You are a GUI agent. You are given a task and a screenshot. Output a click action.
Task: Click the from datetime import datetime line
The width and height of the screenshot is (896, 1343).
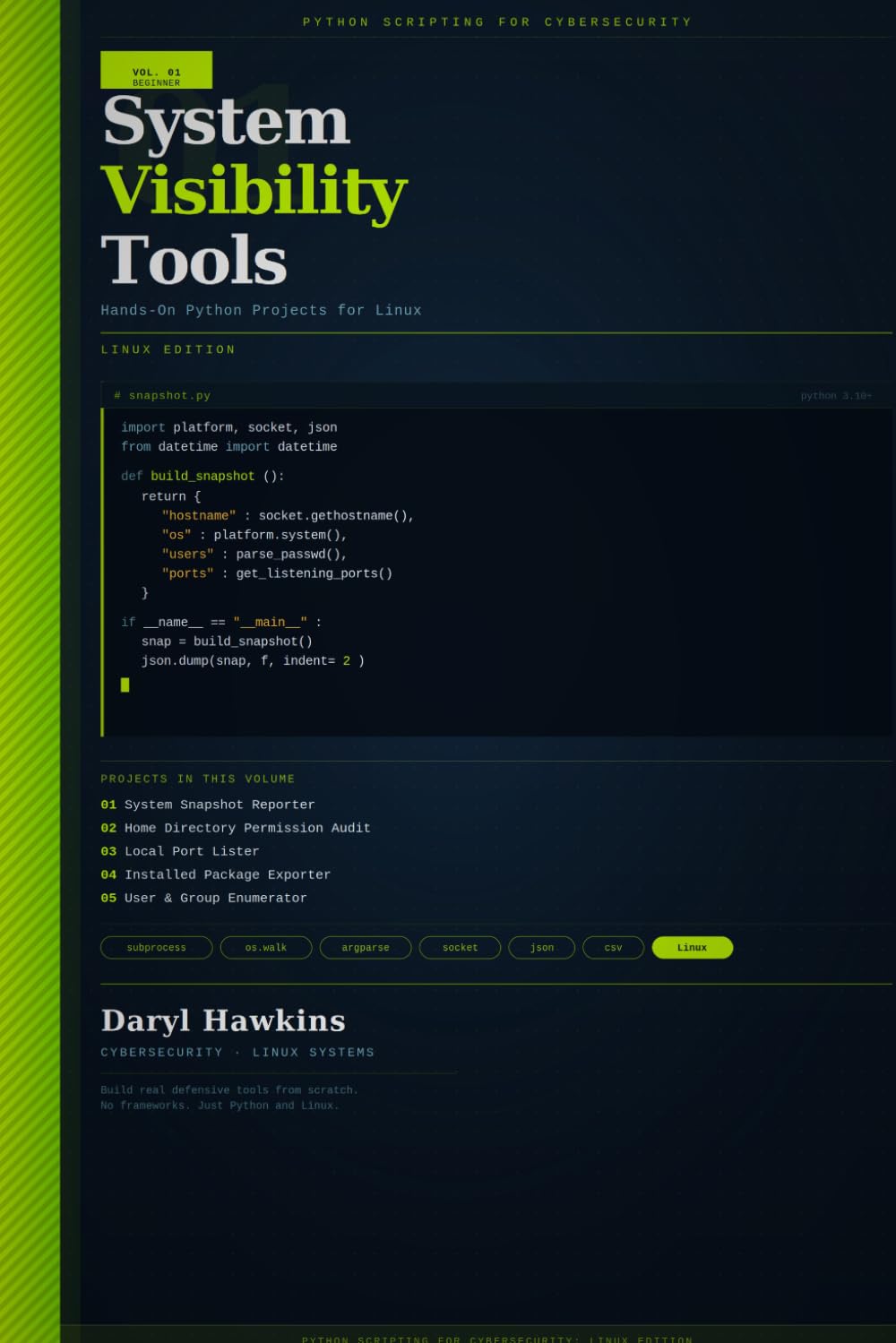pos(229,446)
